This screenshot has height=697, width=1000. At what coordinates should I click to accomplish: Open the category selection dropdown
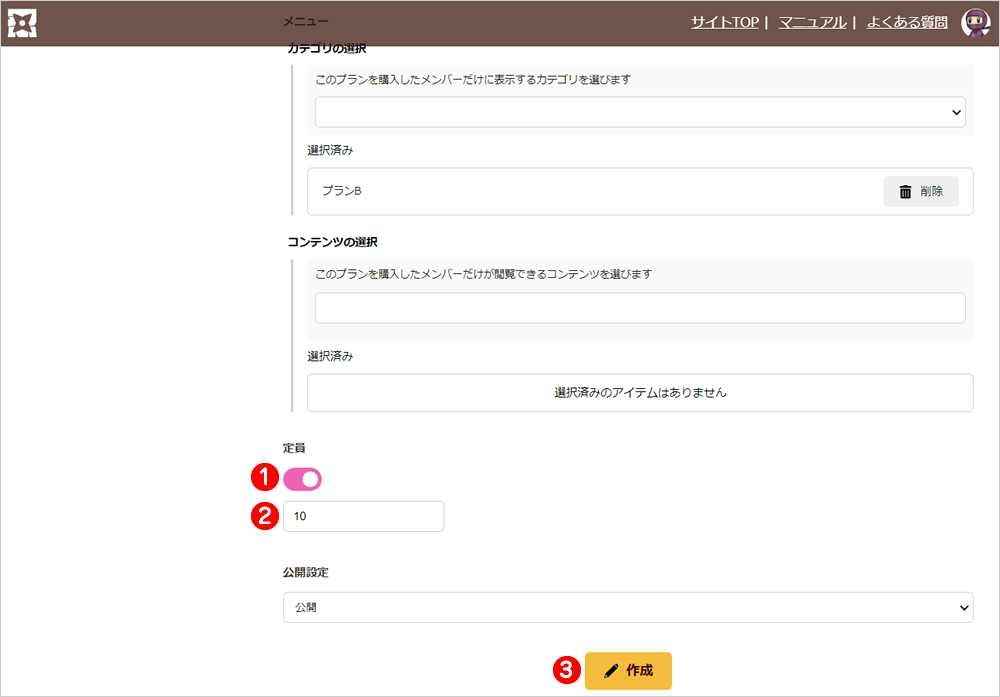[x=640, y=112]
